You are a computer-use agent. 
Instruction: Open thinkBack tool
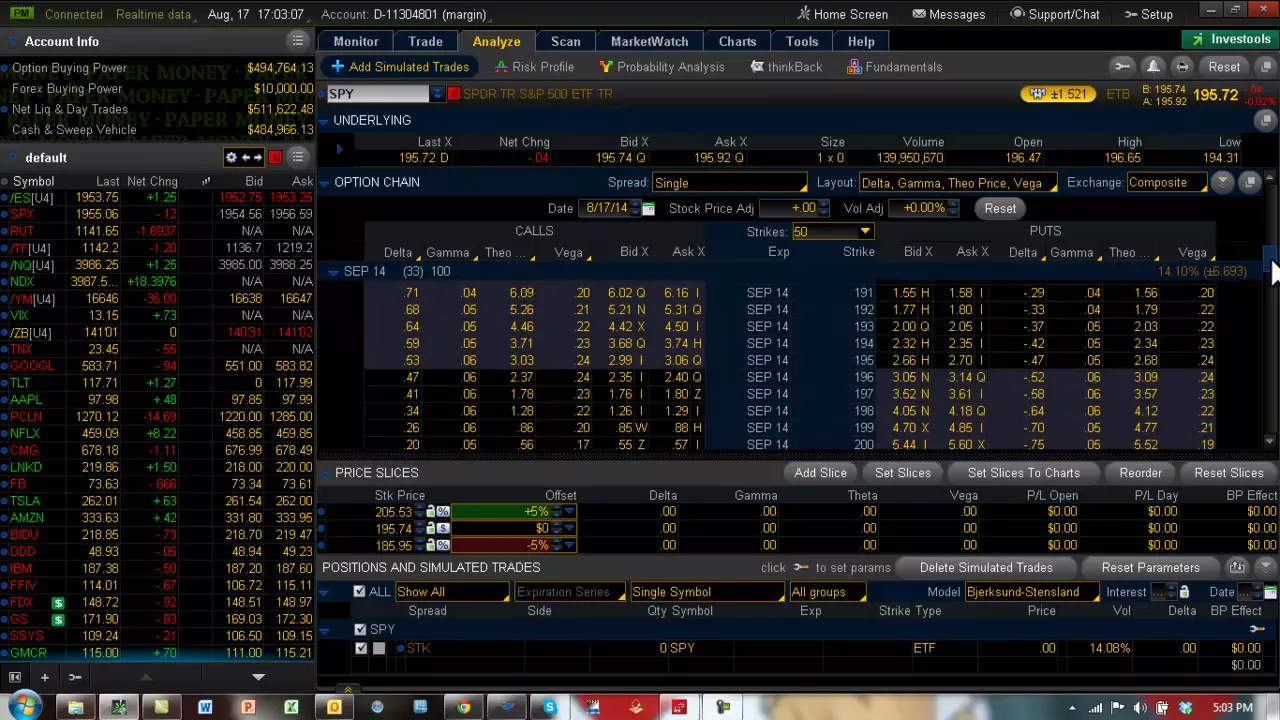[786, 67]
